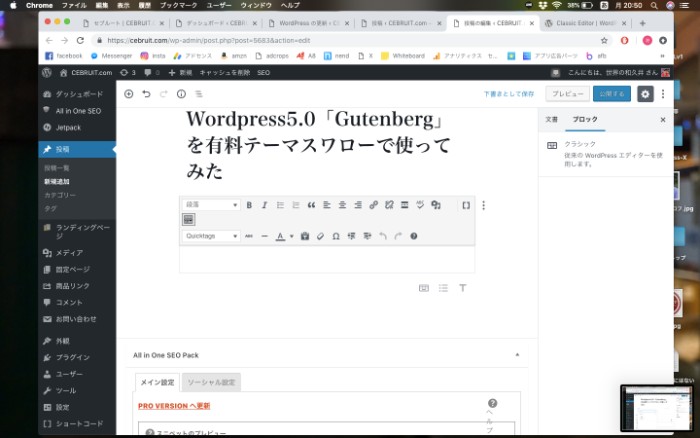Screen dimensions: 700x438
Task: Click the classic editor text area
Action: 326,259
